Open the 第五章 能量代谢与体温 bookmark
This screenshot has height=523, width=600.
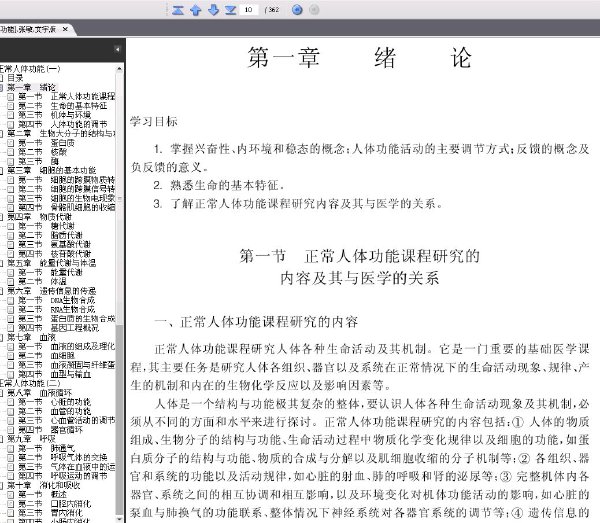click(52, 263)
